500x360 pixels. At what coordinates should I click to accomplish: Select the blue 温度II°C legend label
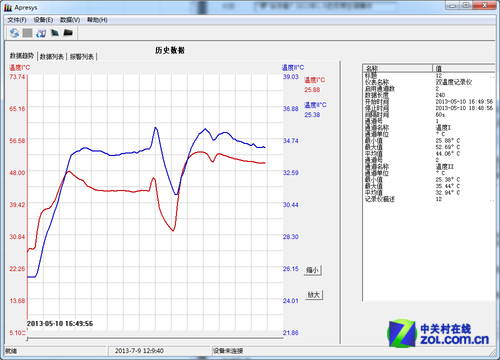click(315, 105)
